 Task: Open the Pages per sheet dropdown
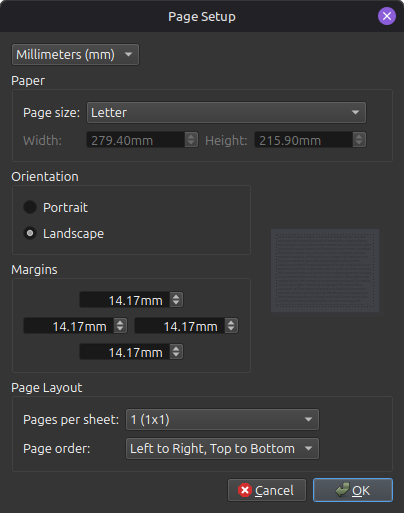[222, 420]
